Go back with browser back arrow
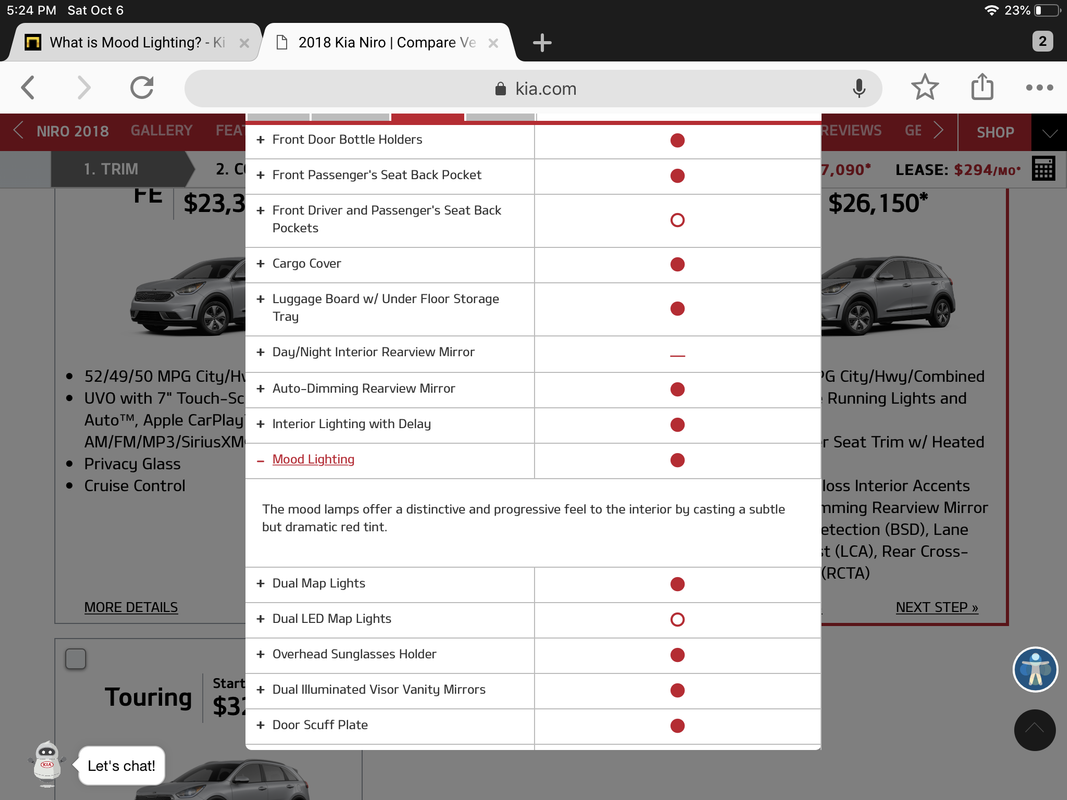 28,88
